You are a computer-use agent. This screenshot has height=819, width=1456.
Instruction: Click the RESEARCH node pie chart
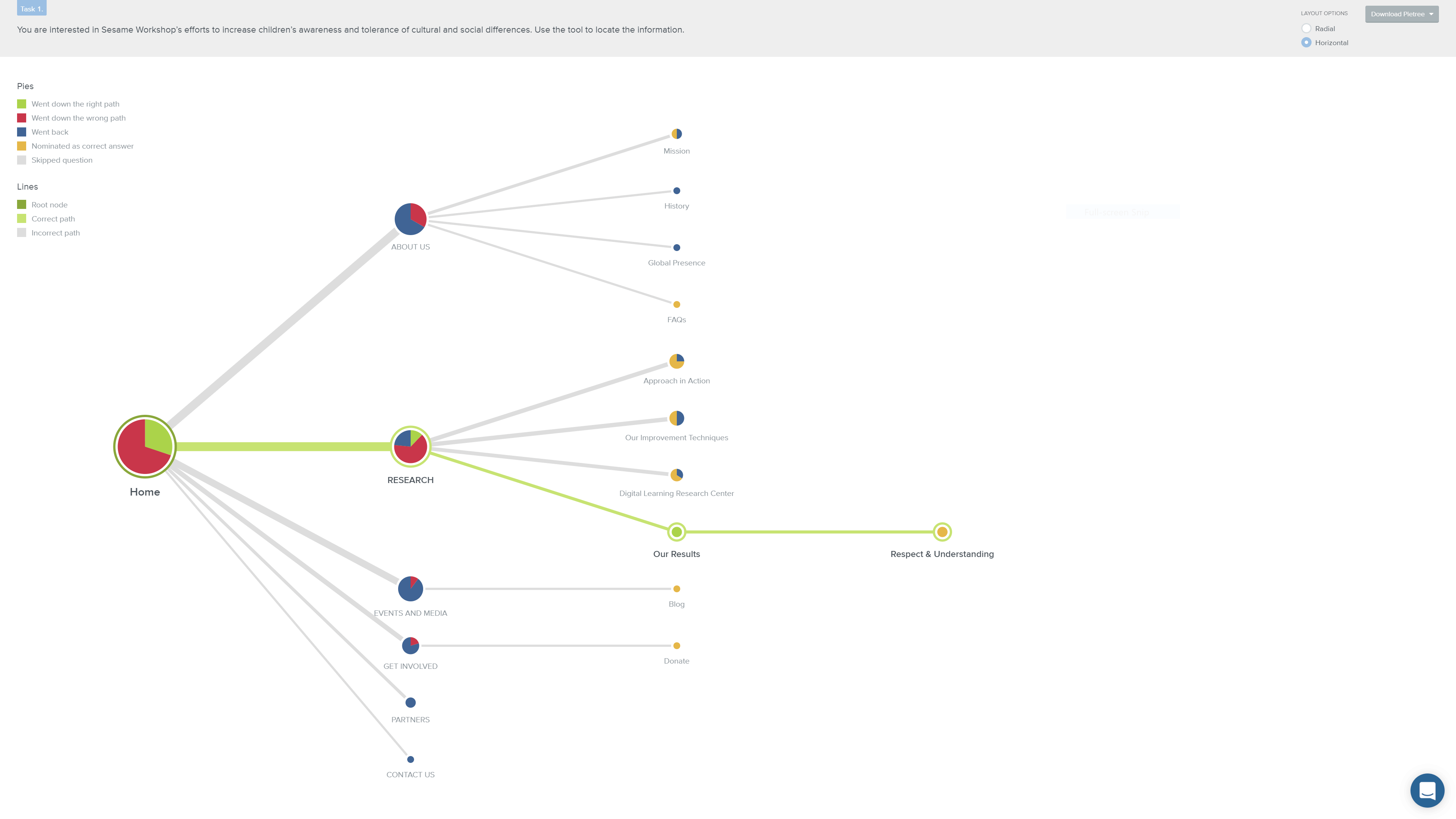(410, 447)
